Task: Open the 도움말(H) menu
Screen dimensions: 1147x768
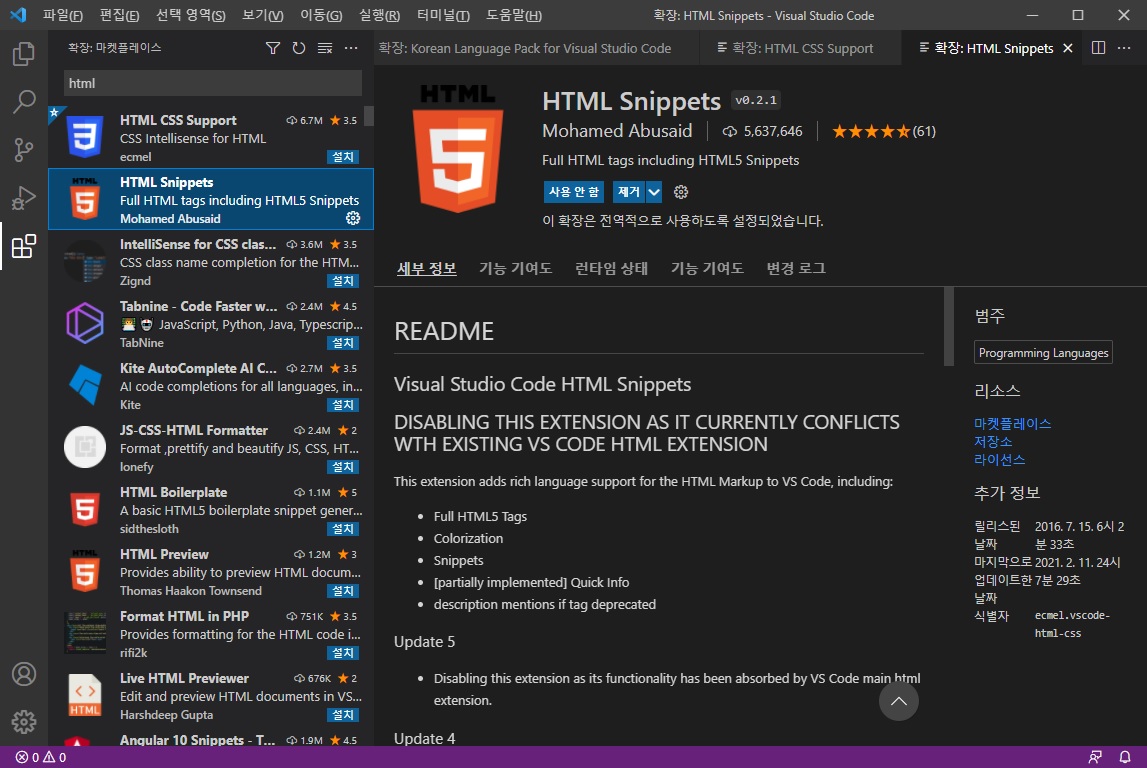Action: pos(514,15)
